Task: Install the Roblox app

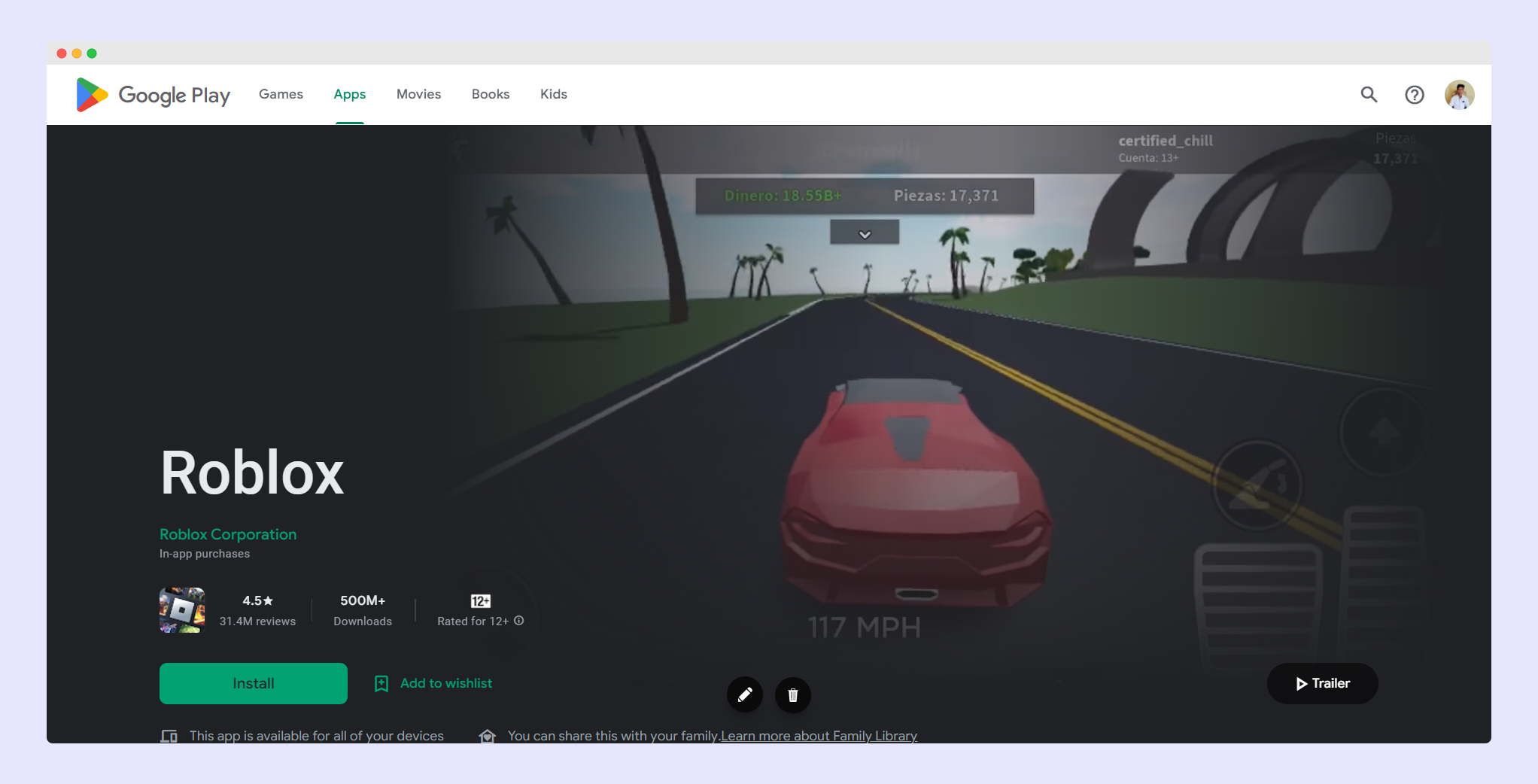Action: 253,683
